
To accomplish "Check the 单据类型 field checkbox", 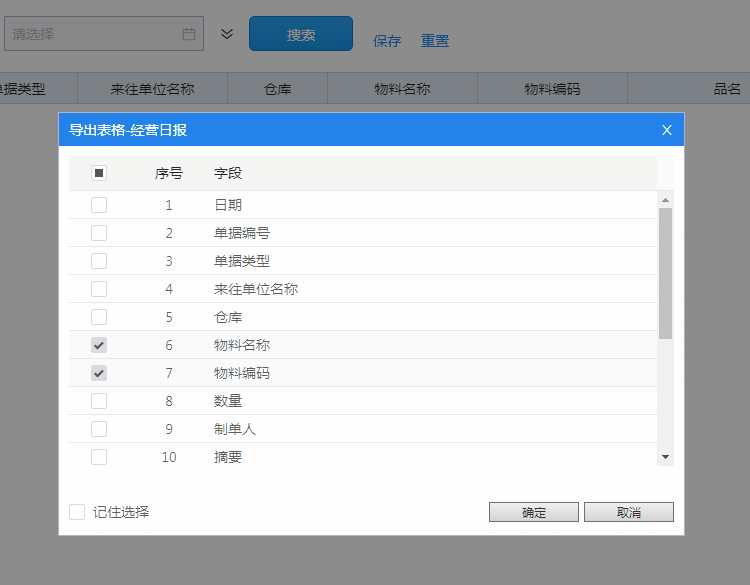I will point(99,261).
